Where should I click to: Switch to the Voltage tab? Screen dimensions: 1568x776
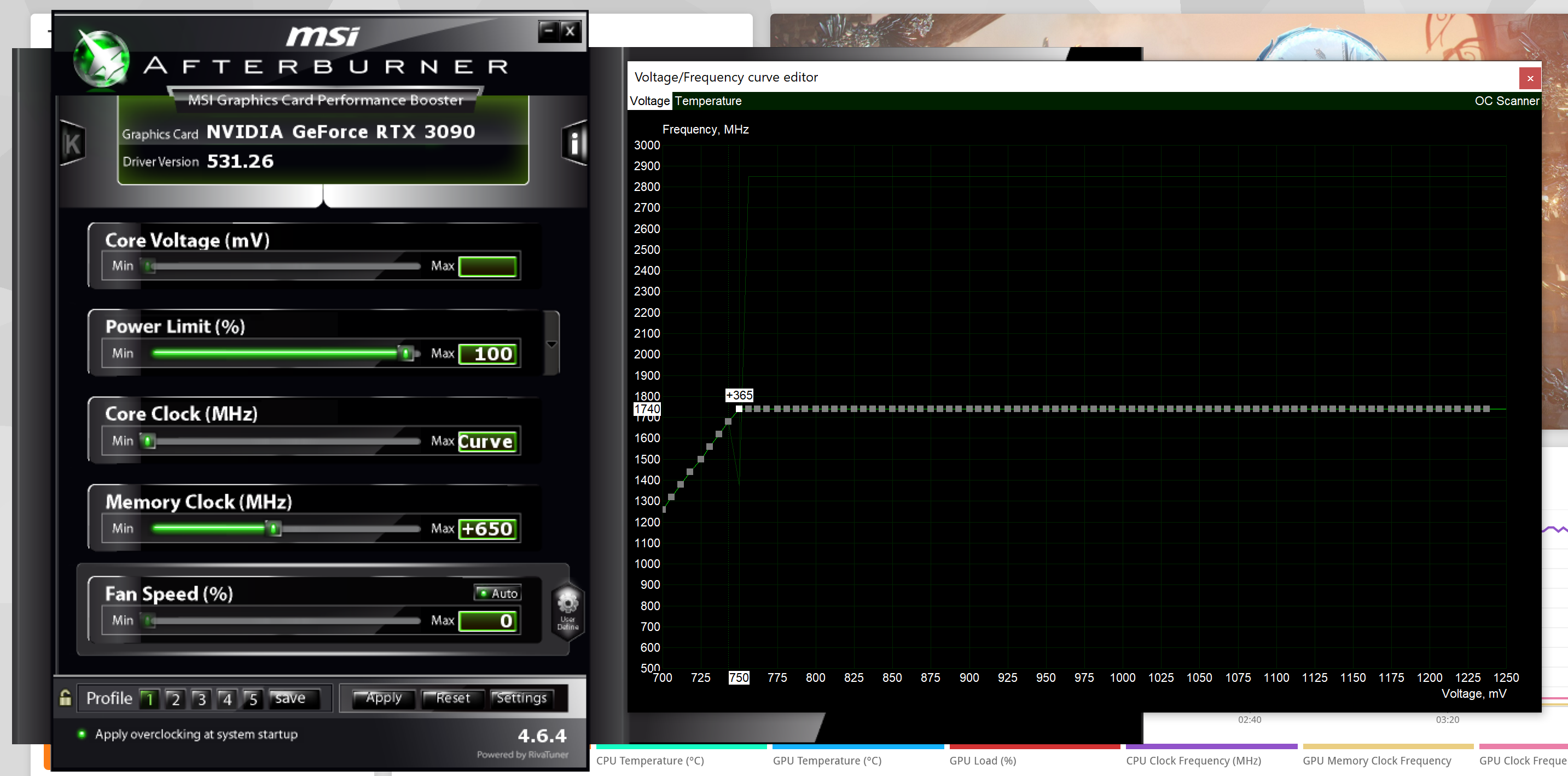coord(649,101)
